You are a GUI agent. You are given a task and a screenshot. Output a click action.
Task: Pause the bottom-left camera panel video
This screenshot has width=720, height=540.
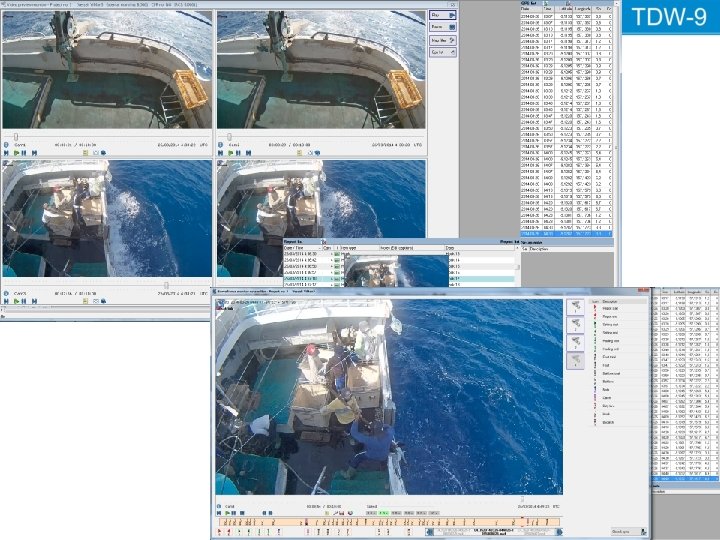pyautogui.click(x=23, y=301)
